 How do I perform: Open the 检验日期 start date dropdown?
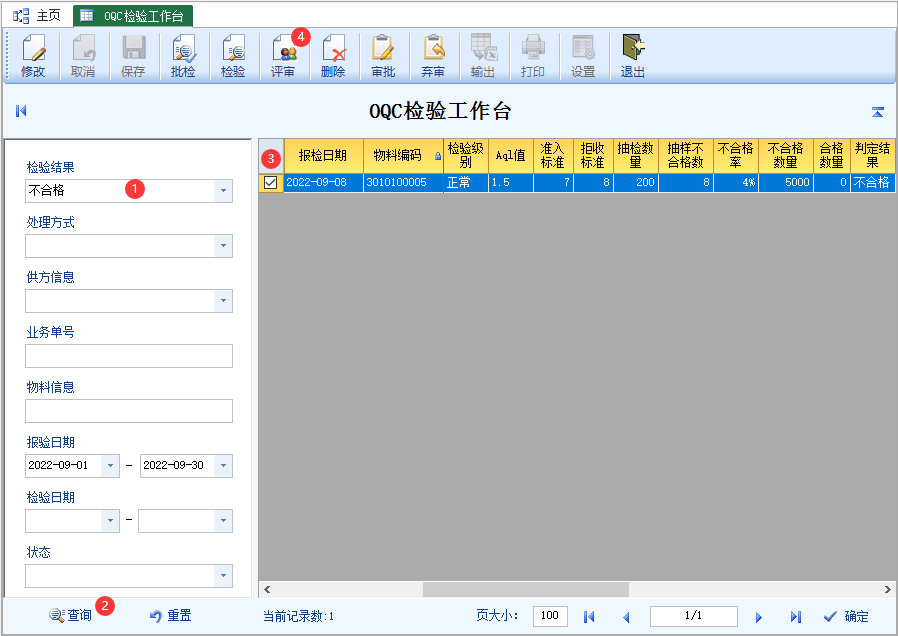[110, 520]
